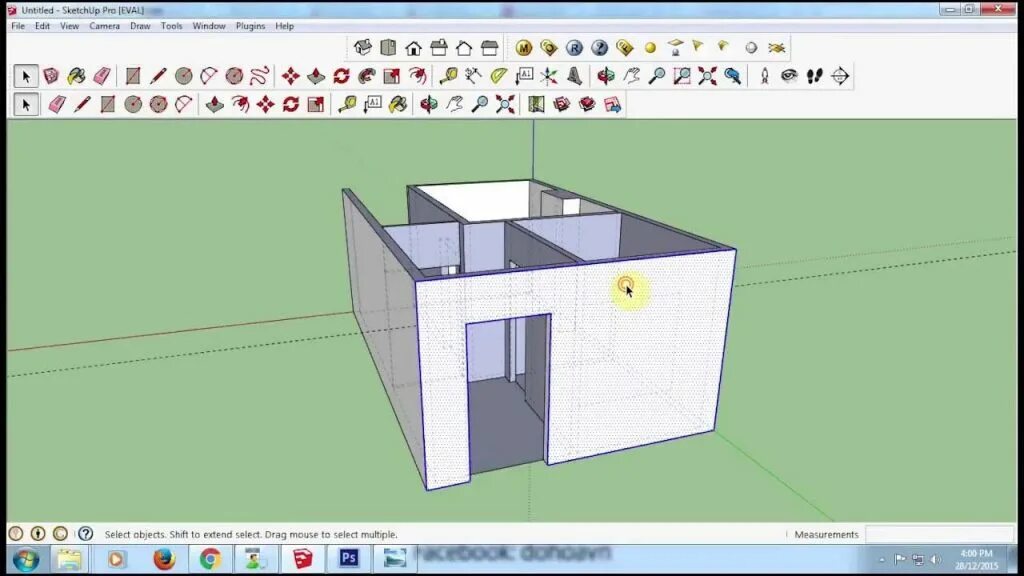Switch to Iso view icon
This screenshot has height=576, width=1024.
tap(363, 47)
